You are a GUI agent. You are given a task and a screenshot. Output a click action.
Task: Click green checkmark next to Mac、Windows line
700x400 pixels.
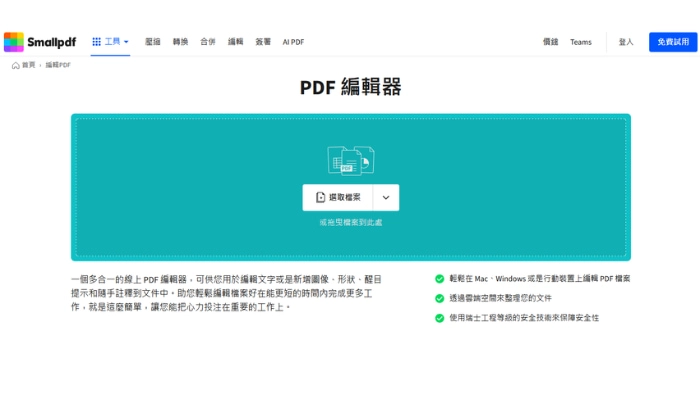(439, 279)
